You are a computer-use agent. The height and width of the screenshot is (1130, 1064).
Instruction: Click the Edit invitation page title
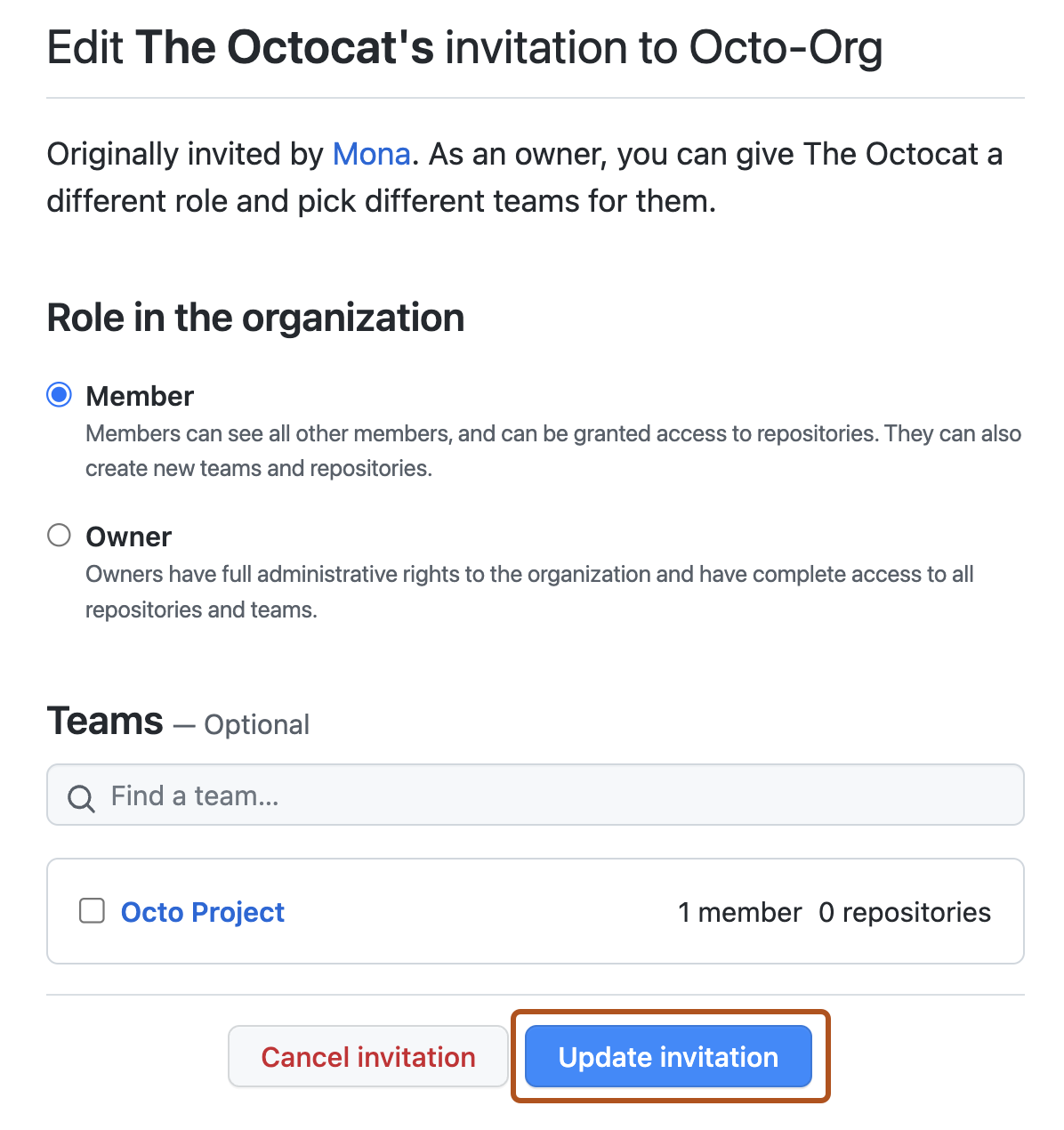point(464,47)
